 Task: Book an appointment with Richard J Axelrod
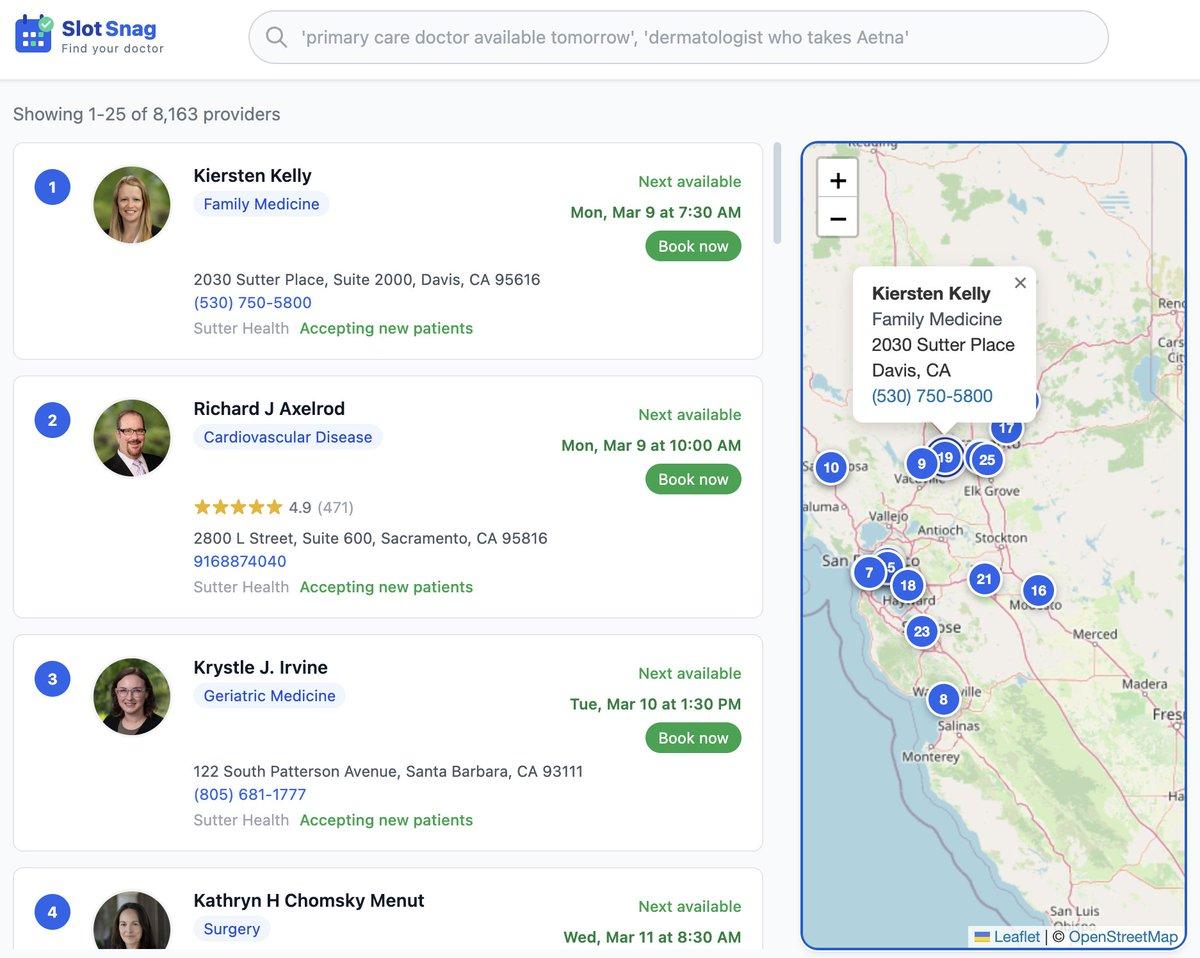pyautogui.click(x=693, y=479)
